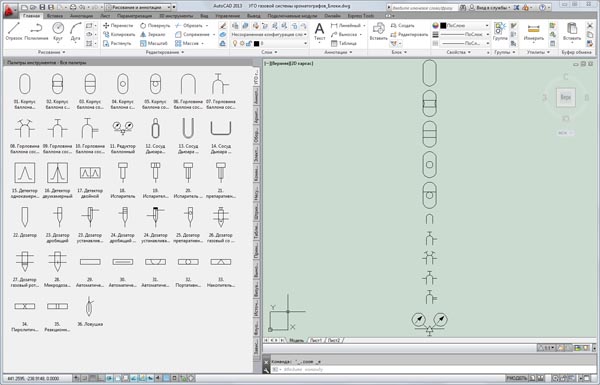The height and width of the screenshot is (385, 600).
Task: Click the ViewCube Верх face
Action: point(566,98)
